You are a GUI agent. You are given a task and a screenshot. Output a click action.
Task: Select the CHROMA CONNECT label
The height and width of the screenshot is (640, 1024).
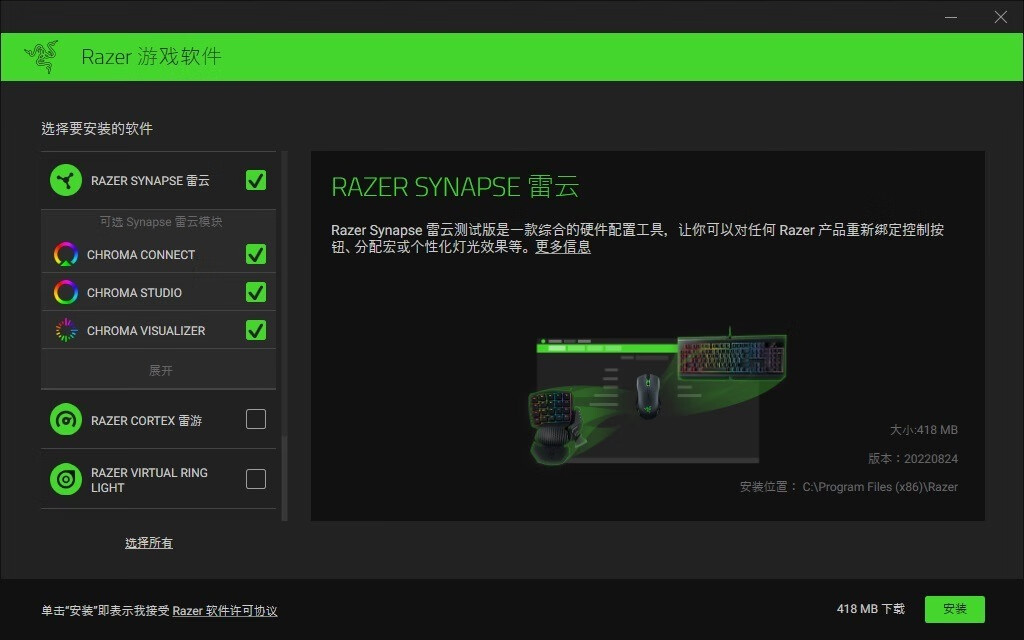point(141,255)
